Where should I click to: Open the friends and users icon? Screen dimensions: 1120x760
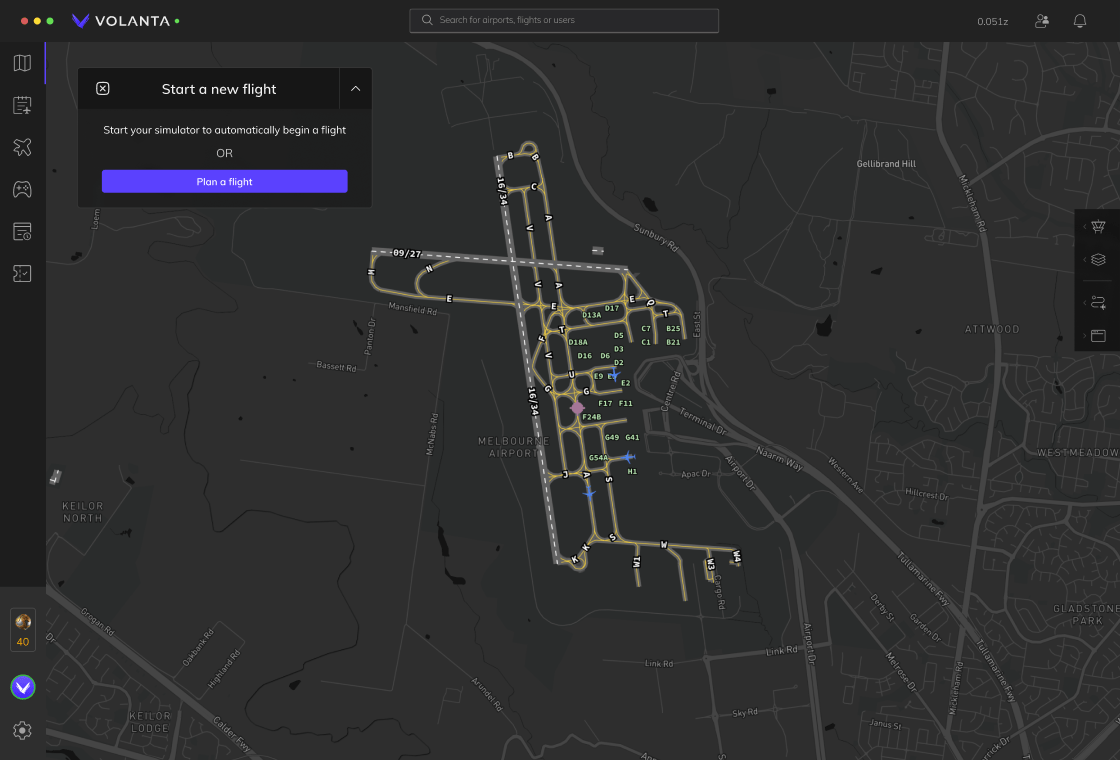point(1042,21)
